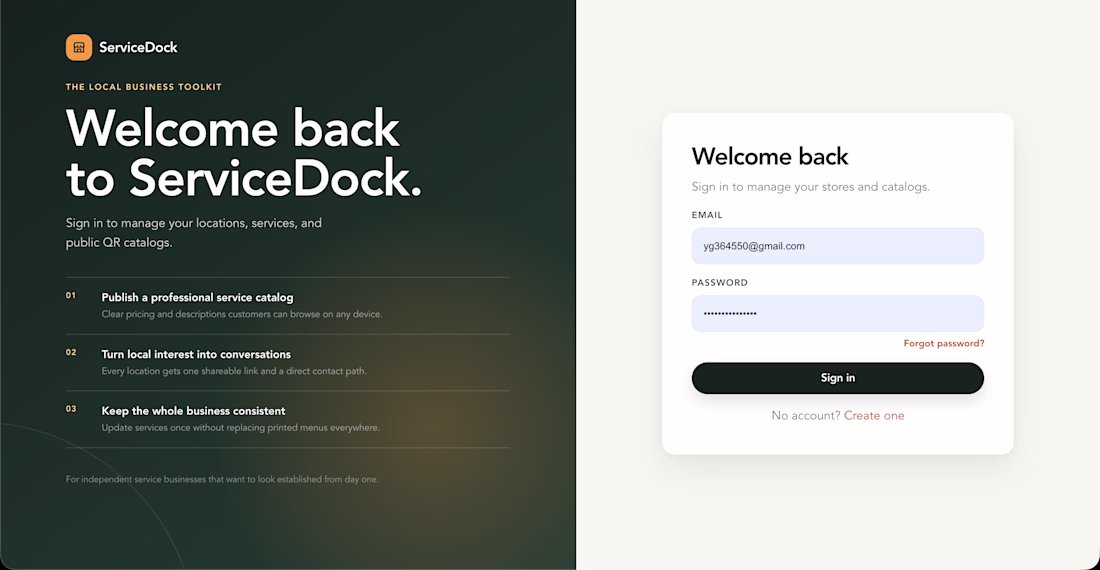Click 'The Local Business Toolkit' tagline
The height and width of the screenshot is (570, 1100).
click(x=144, y=87)
